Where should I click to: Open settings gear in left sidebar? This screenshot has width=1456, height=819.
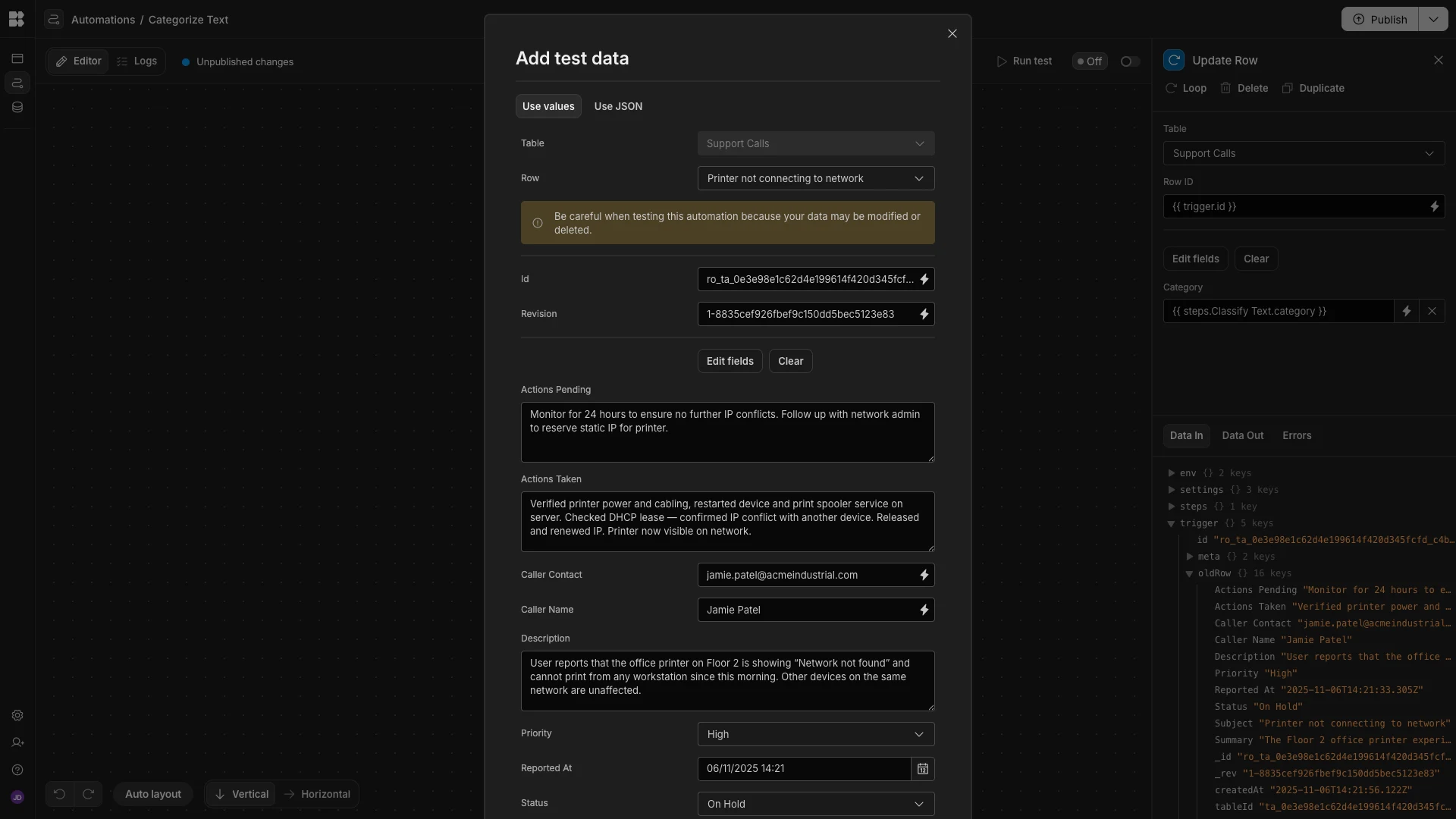tap(17, 715)
